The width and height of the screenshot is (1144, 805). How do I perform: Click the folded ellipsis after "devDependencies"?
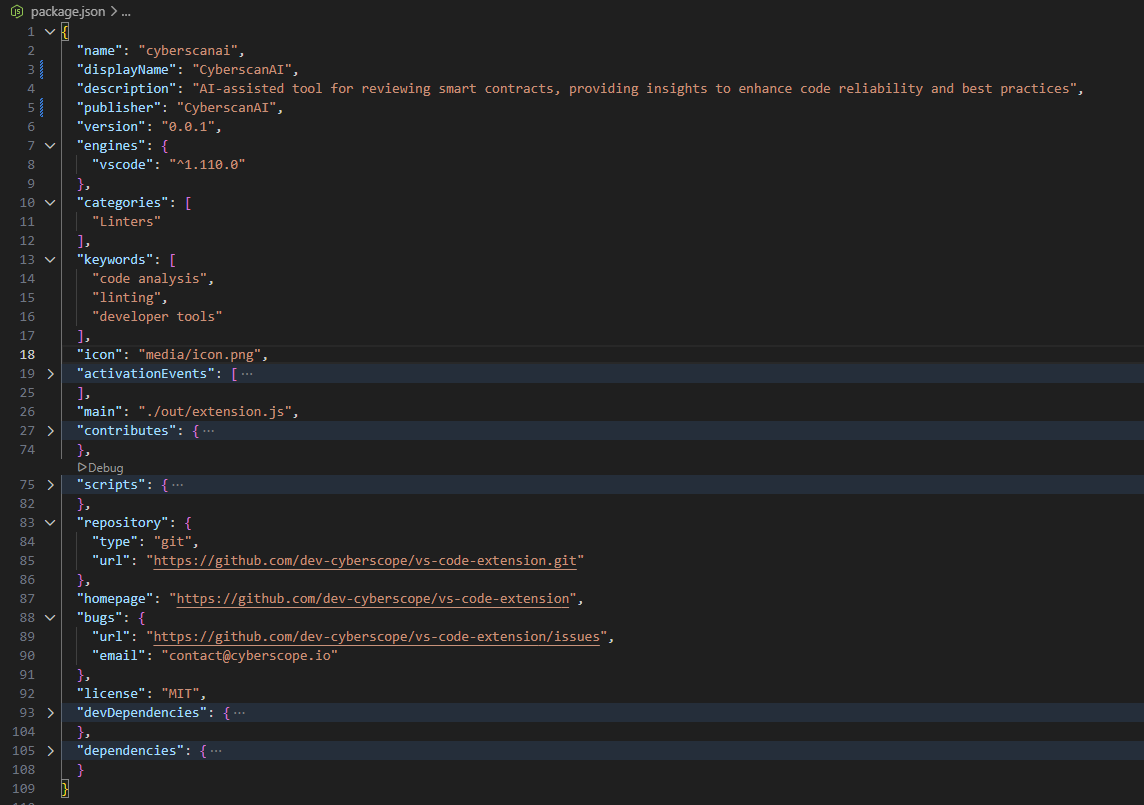[239, 712]
